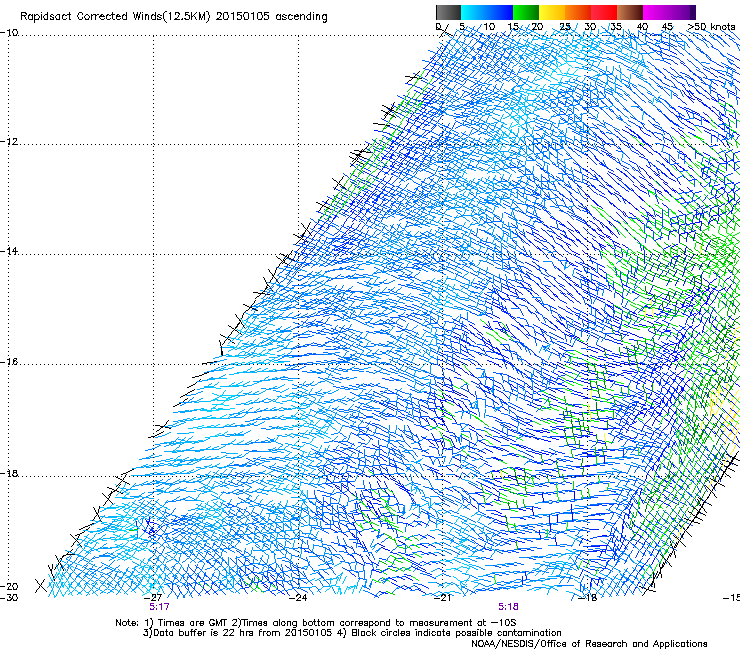The width and height of the screenshot is (740, 650).
Task: Click the '>50 knots' legend text
Action: pyautogui.click(x=711, y=27)
